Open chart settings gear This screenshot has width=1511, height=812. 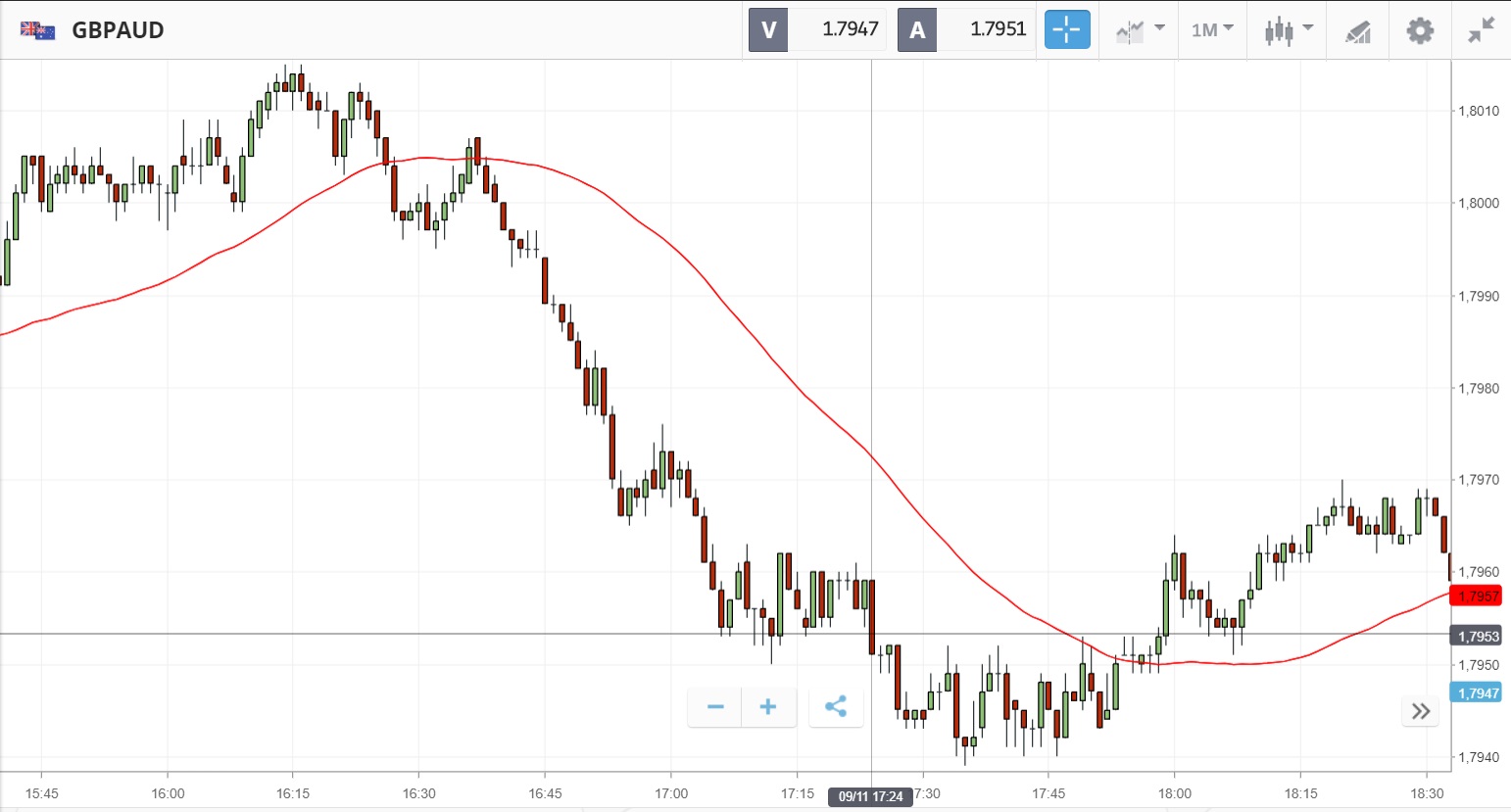(1420, 30)
